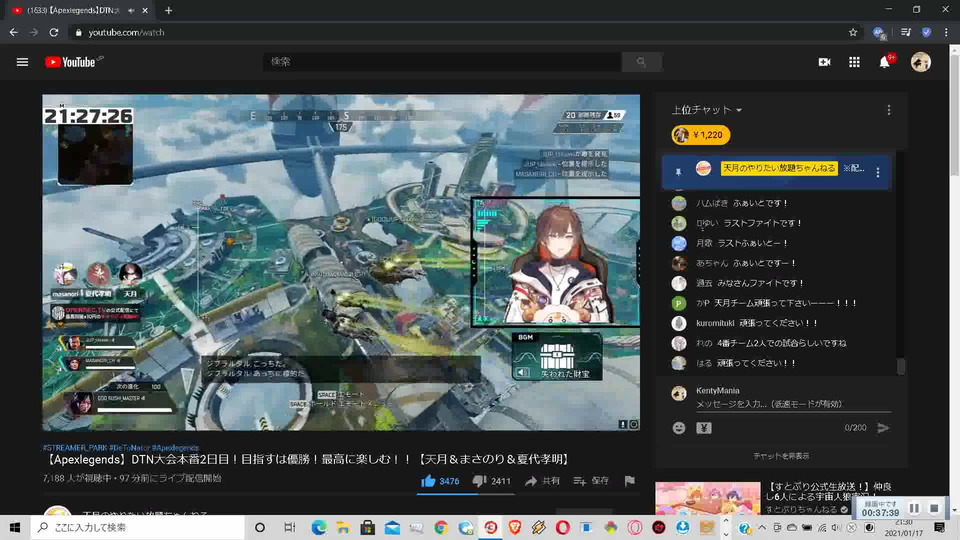Image resolution: width=960 pixels, height=540 pixels.
Task: Open the Windows Action Center
Action: (x=939, y=527)
